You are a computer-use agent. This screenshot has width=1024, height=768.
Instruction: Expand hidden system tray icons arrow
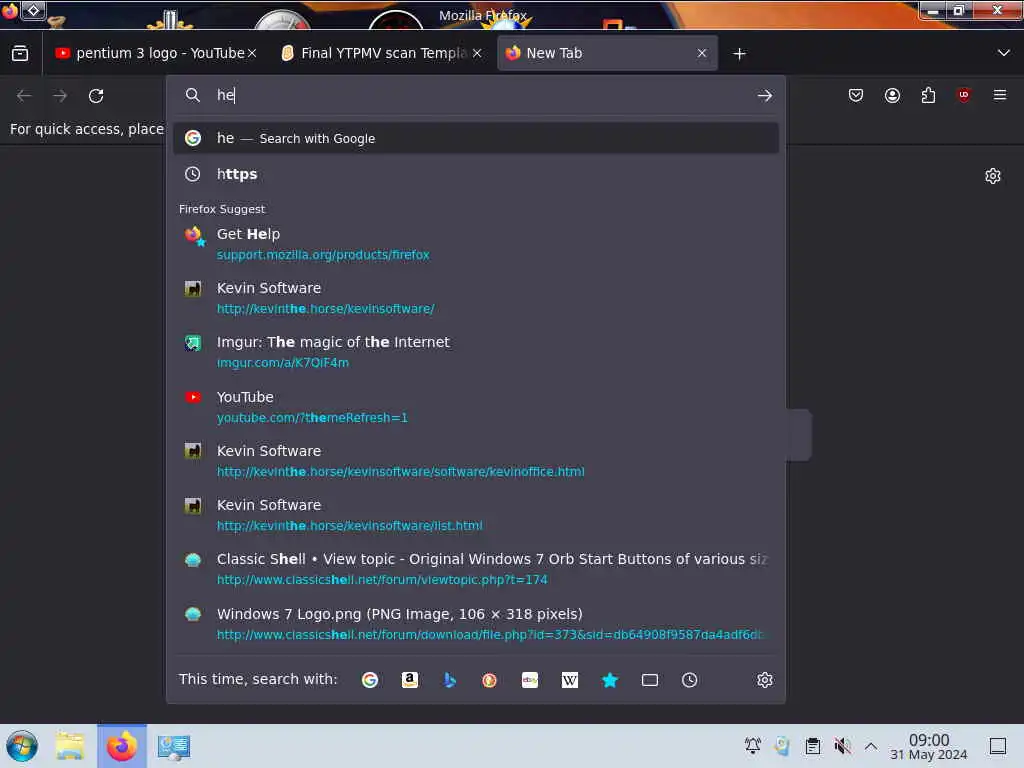[871, 746]
